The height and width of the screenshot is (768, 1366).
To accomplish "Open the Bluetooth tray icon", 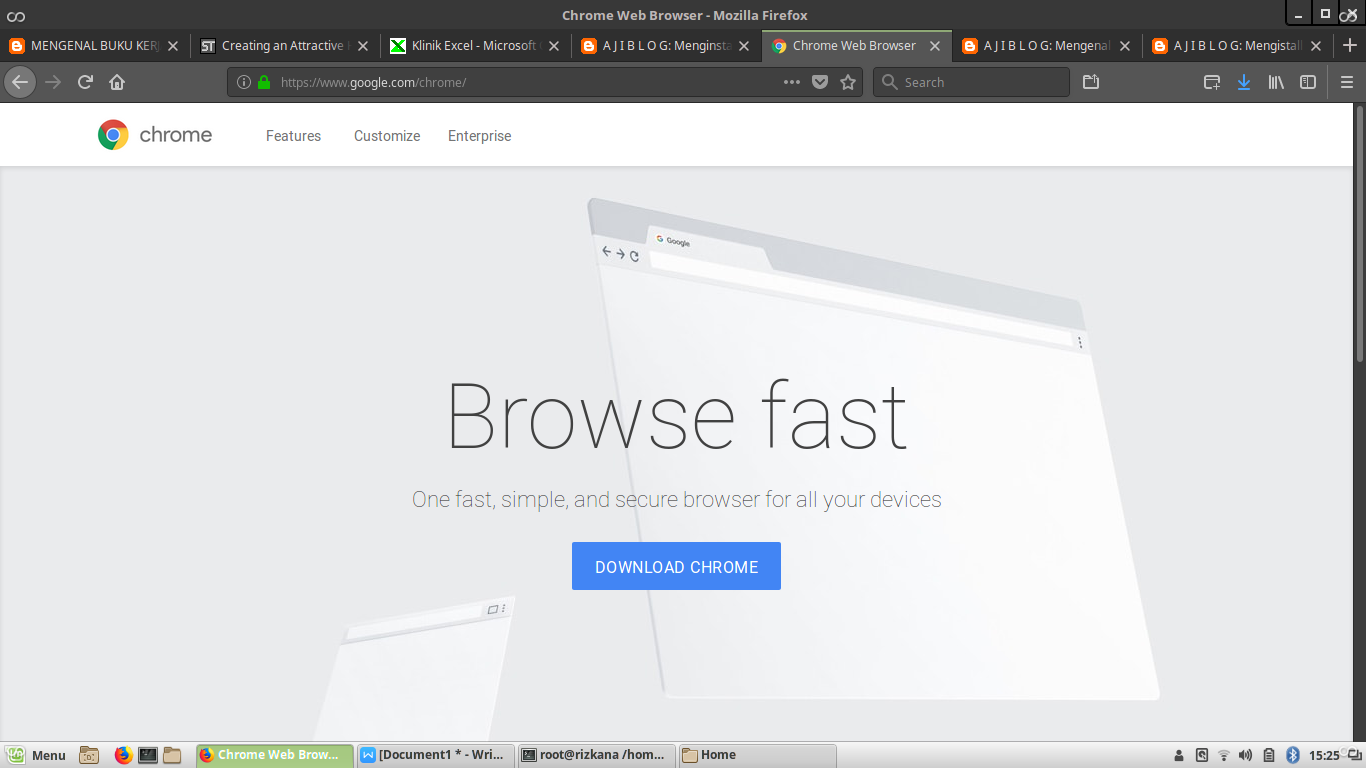I will tap(1292, 755).
